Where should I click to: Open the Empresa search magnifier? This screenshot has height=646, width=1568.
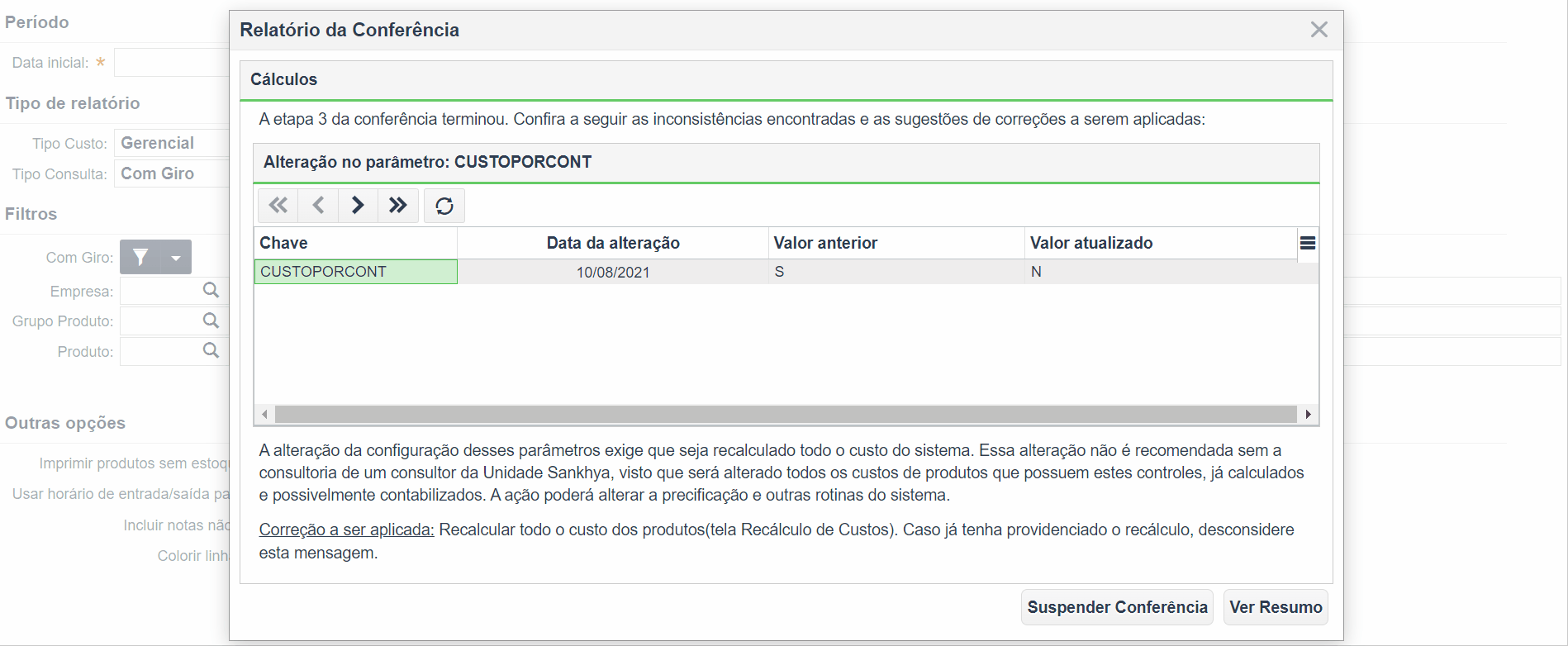211,290
